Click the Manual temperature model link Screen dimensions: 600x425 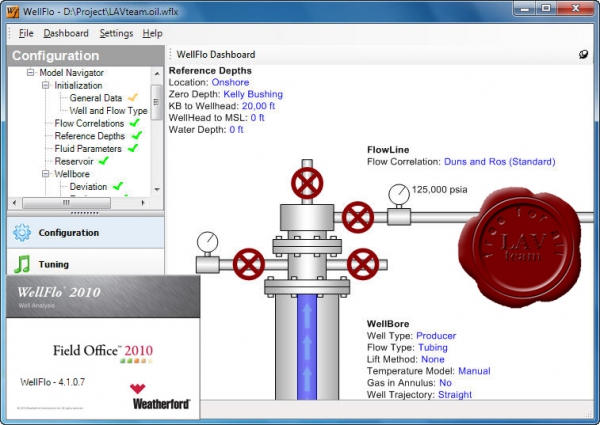tap(474, 371)
